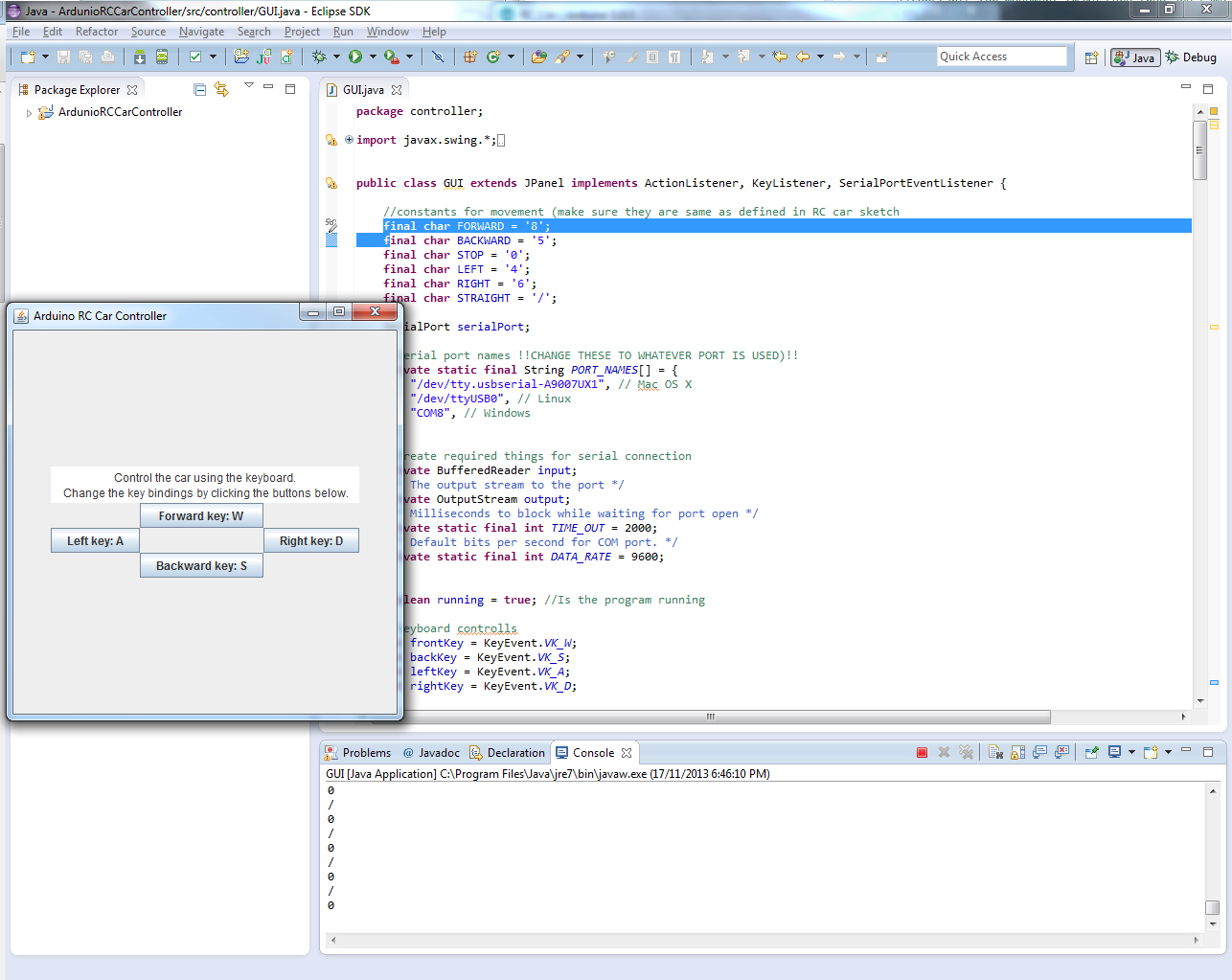Click the Forward key: W button

(201, 516)
